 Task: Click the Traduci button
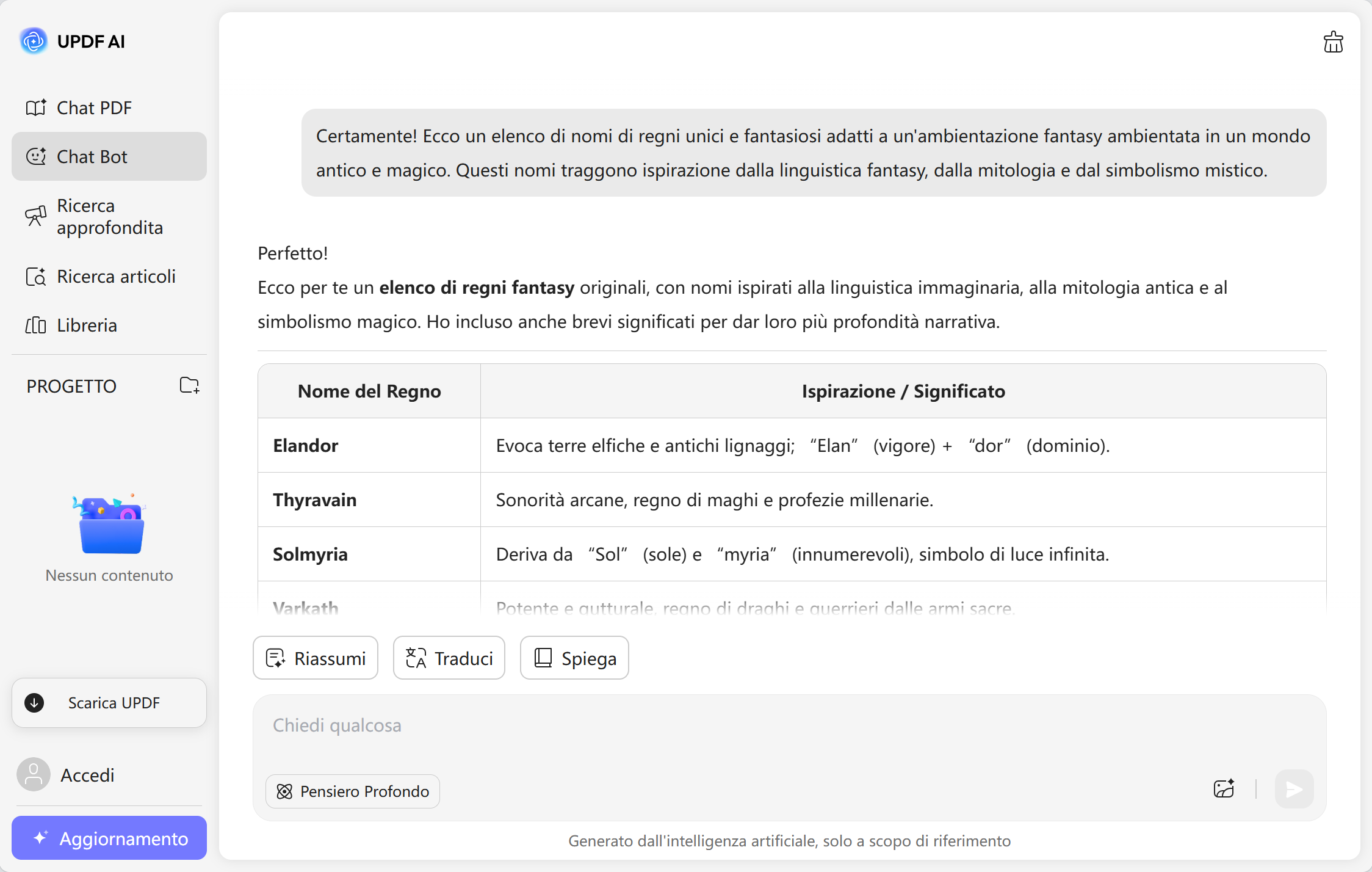(449, 658)
